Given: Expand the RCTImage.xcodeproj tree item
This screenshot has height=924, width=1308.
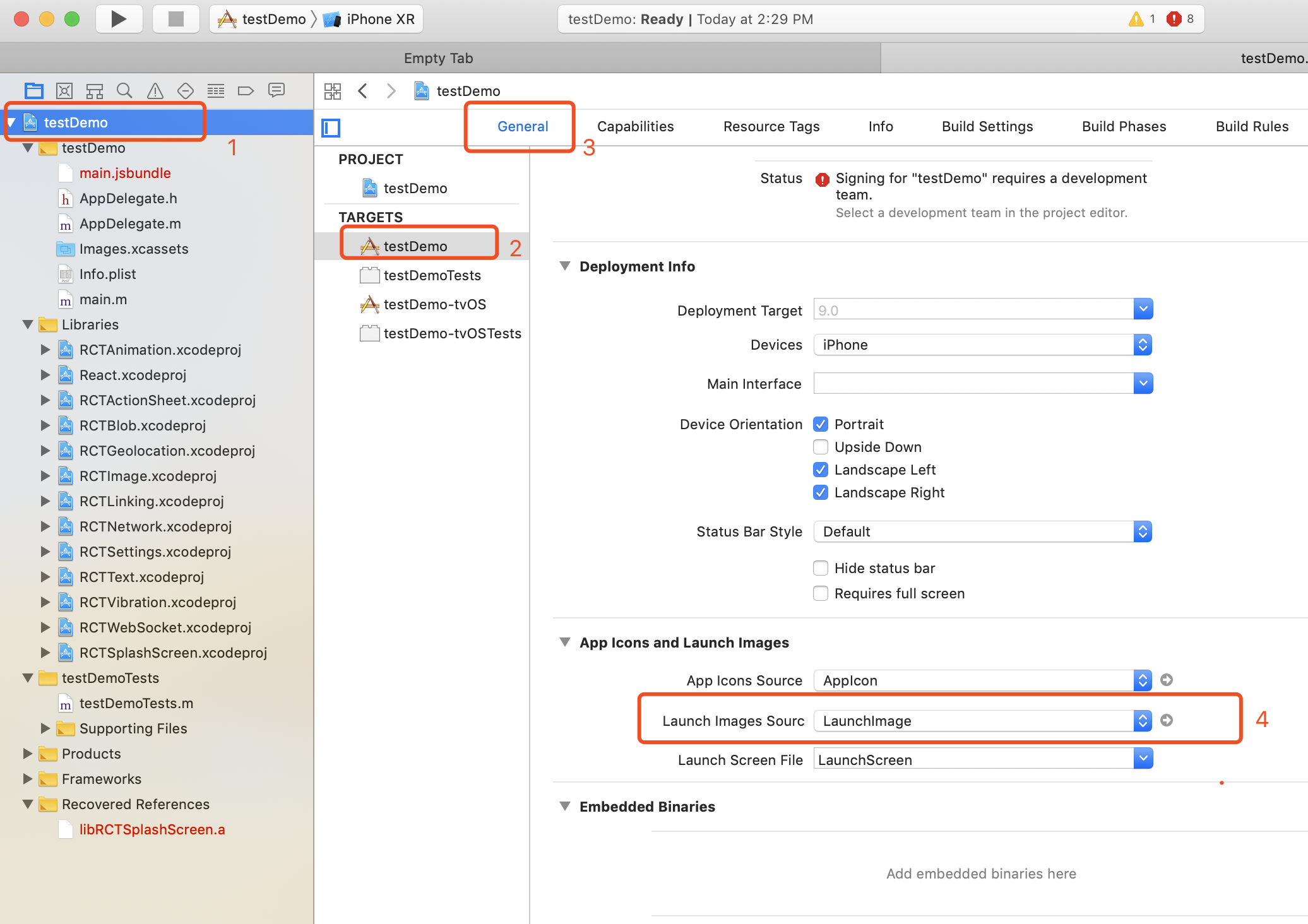Looking at the screenshot, I should [x=45, y=476].
